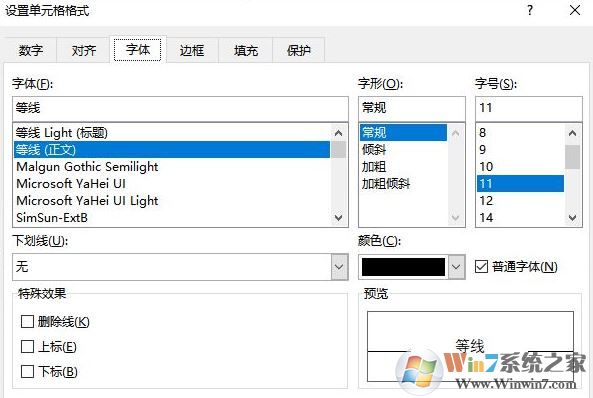Click the 字形 style input field

point(411,109)
